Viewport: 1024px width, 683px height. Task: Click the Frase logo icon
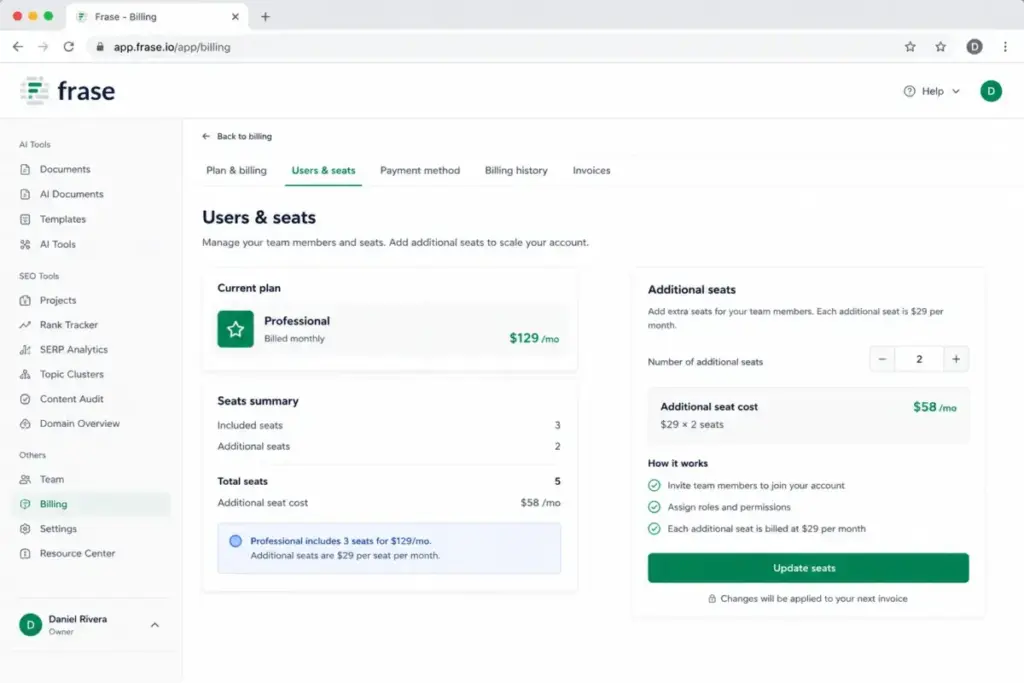(x=34, y=90)
